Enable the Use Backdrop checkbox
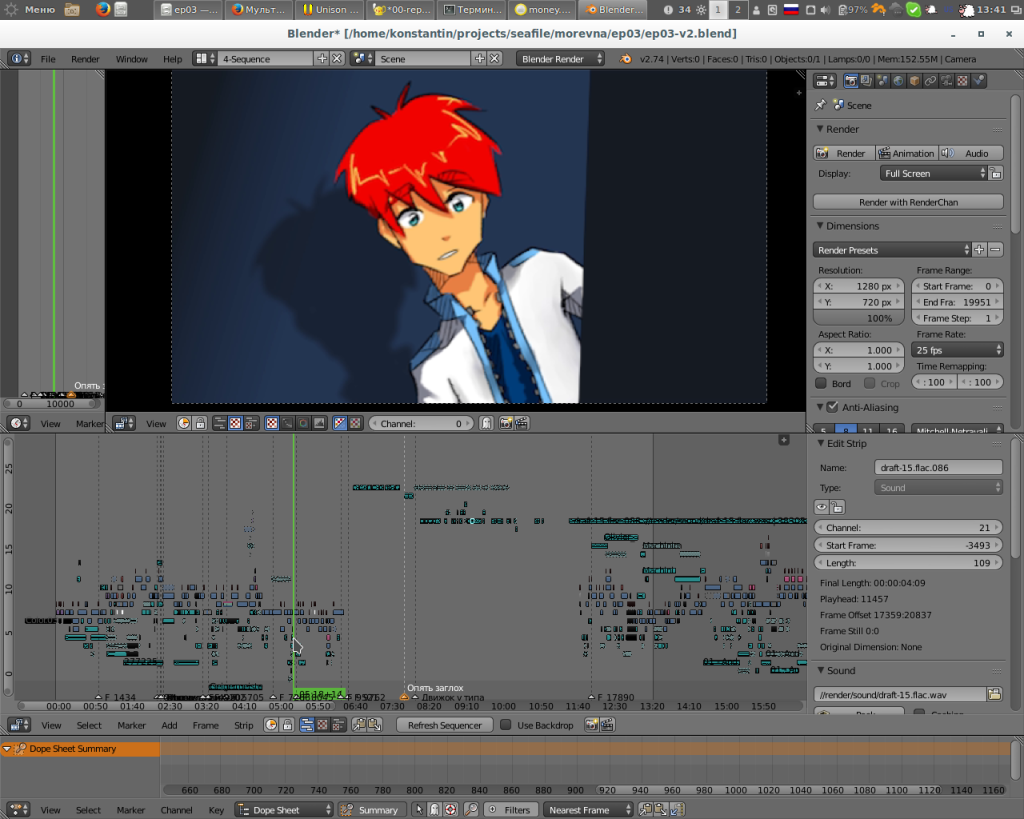1024x819 pixels. tap(505, 725)
